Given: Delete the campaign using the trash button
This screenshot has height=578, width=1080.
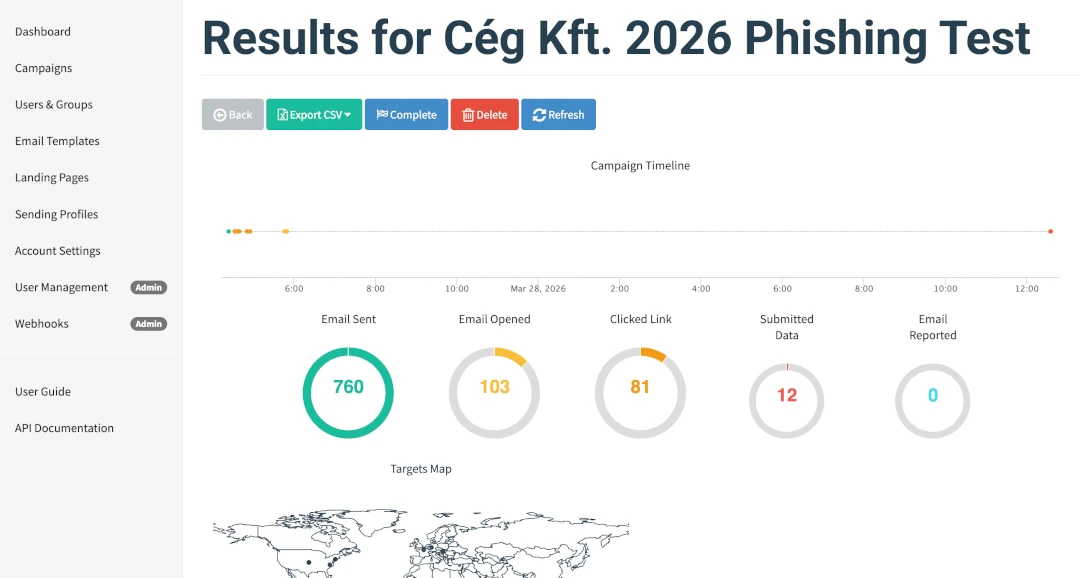Looking at the screenshot, I should 485,115.
